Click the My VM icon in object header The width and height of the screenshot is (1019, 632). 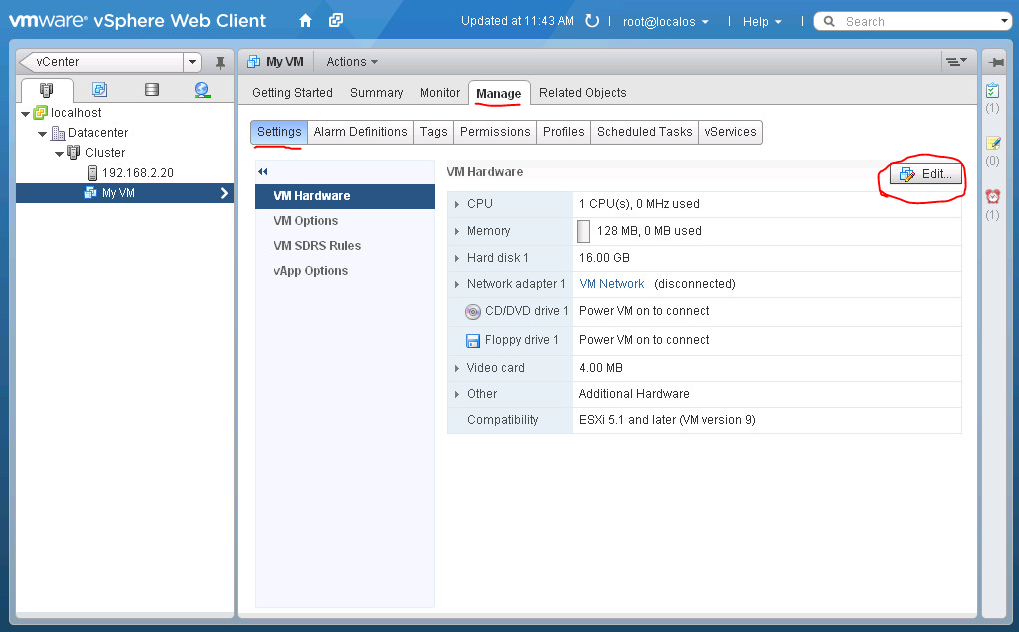pos(253,62)
